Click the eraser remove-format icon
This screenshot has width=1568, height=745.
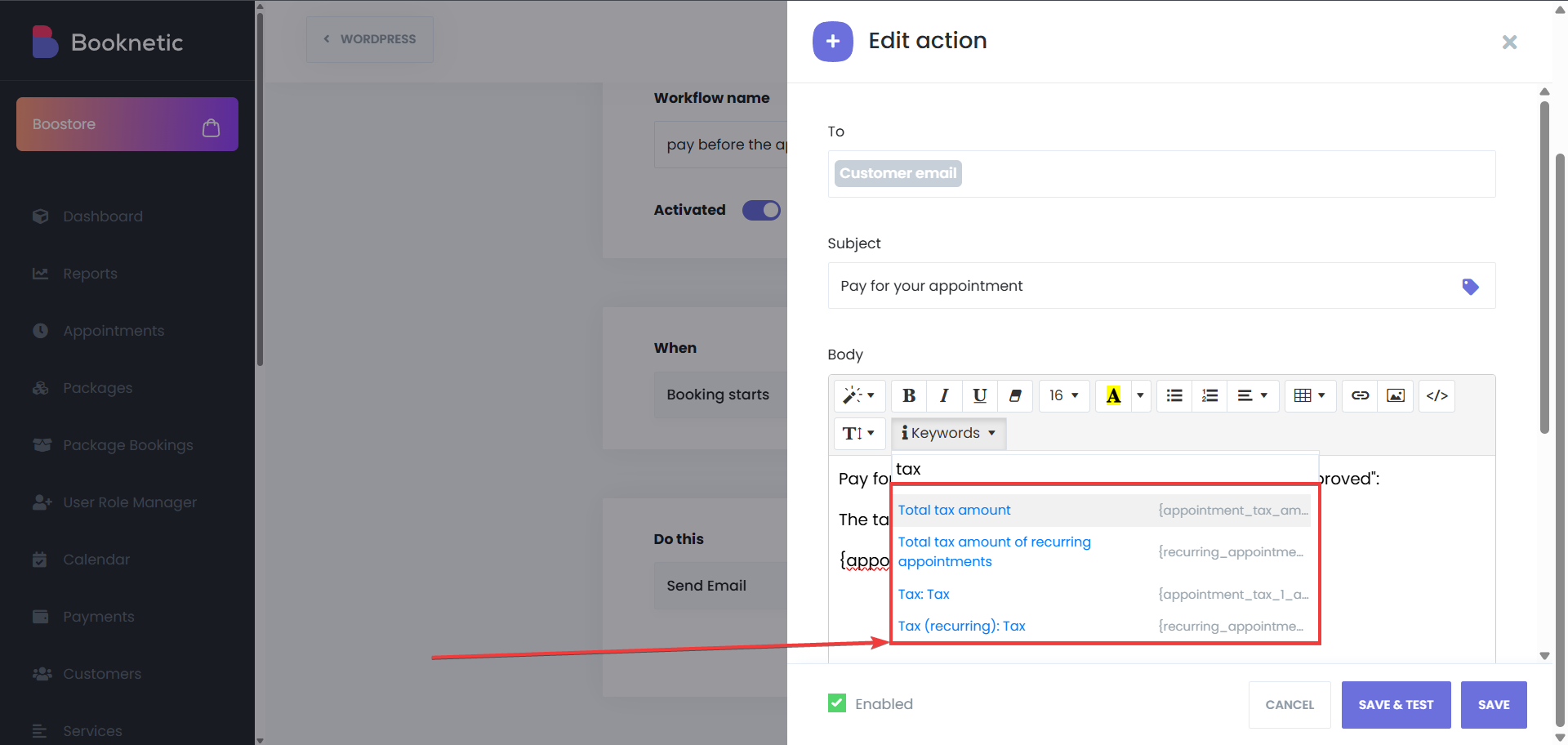pos(1015,396)
